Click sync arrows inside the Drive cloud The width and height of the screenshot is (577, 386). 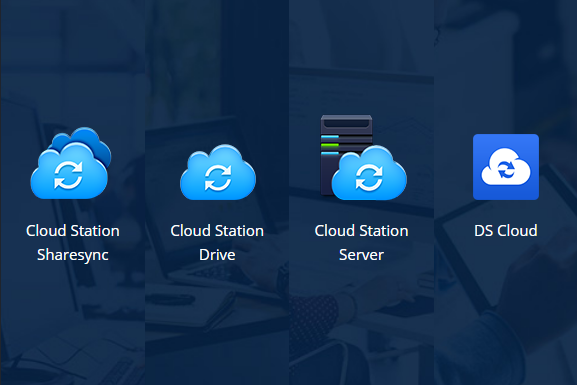(218, 178)
